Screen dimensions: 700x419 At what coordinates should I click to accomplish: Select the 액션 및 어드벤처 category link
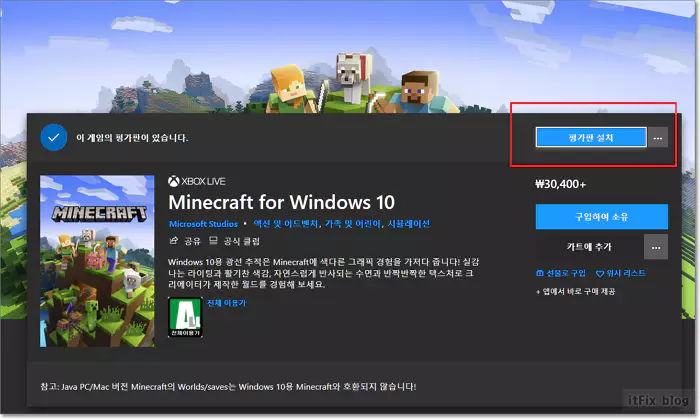[x=286, y=224]
